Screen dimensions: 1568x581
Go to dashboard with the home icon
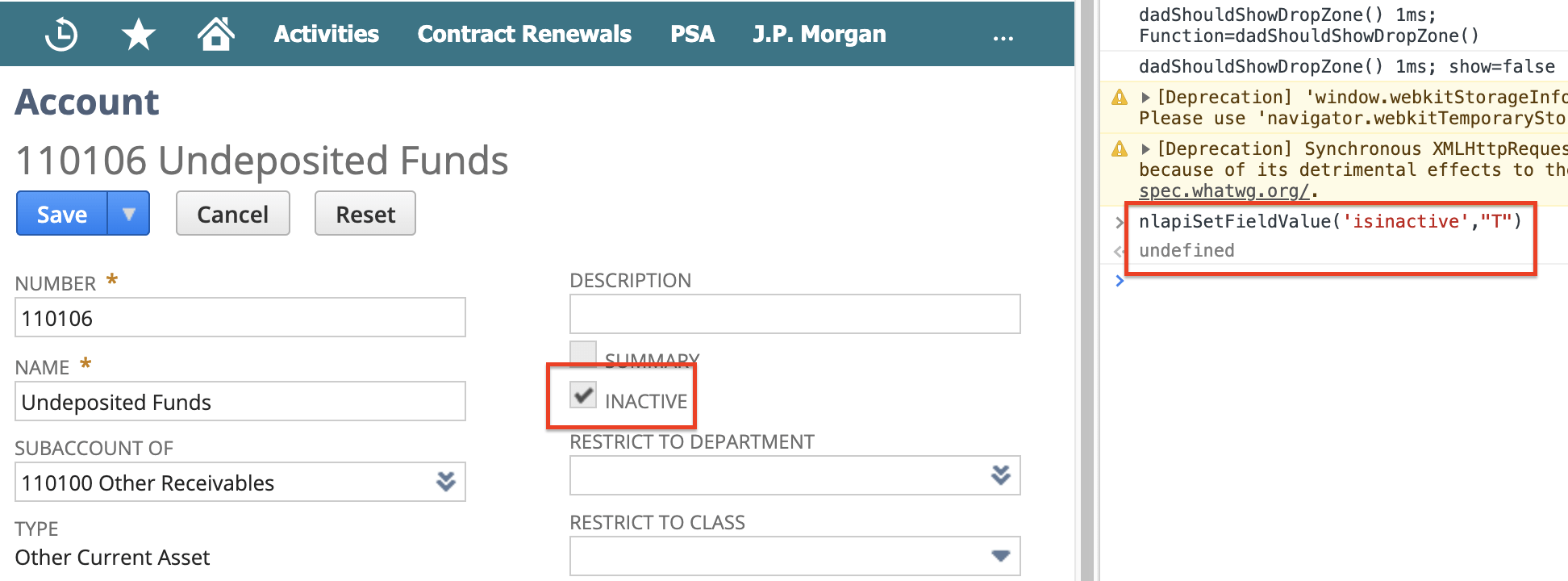click(215, 33)
